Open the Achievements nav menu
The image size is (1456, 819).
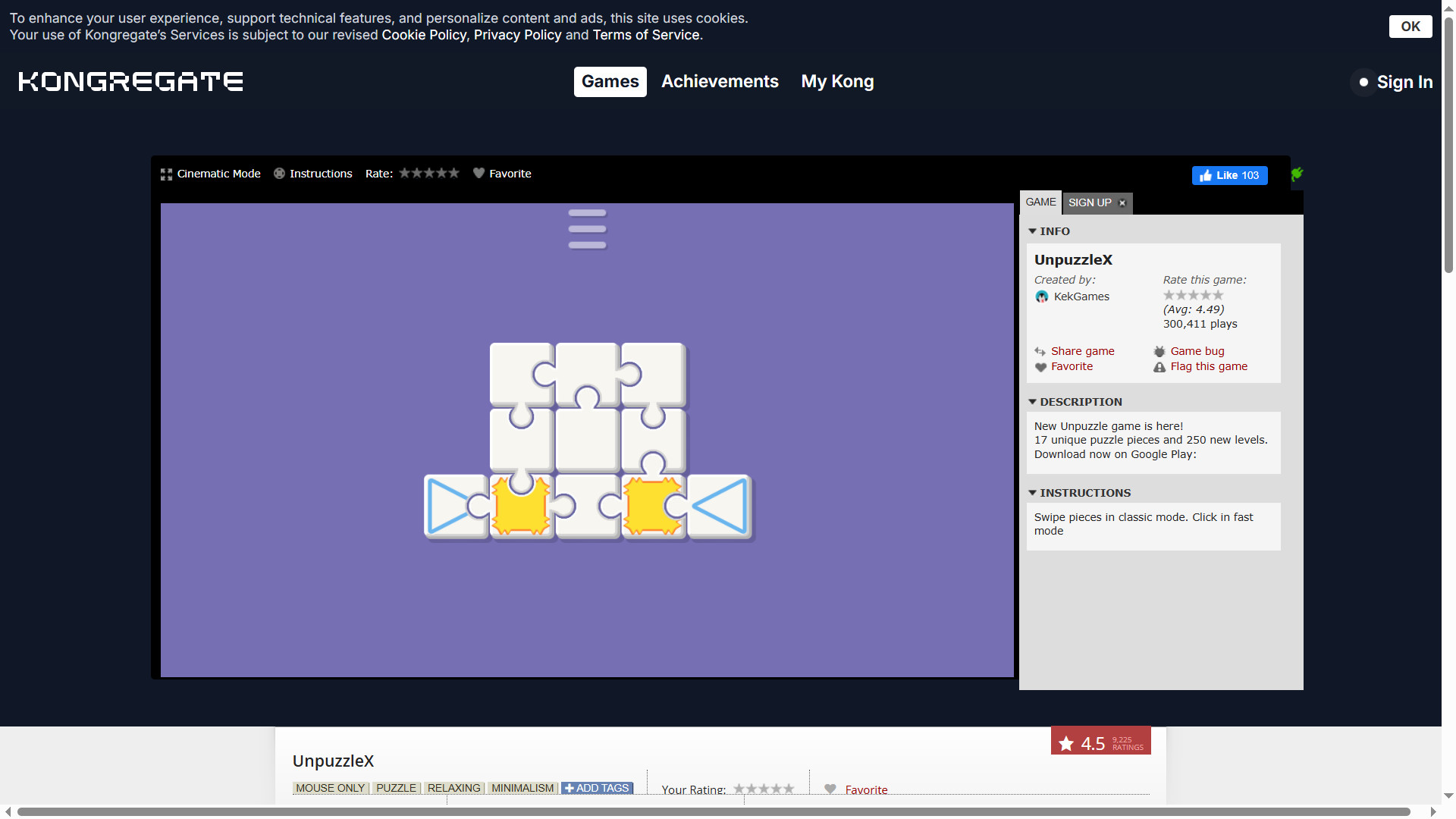click(x=720, y=82)
